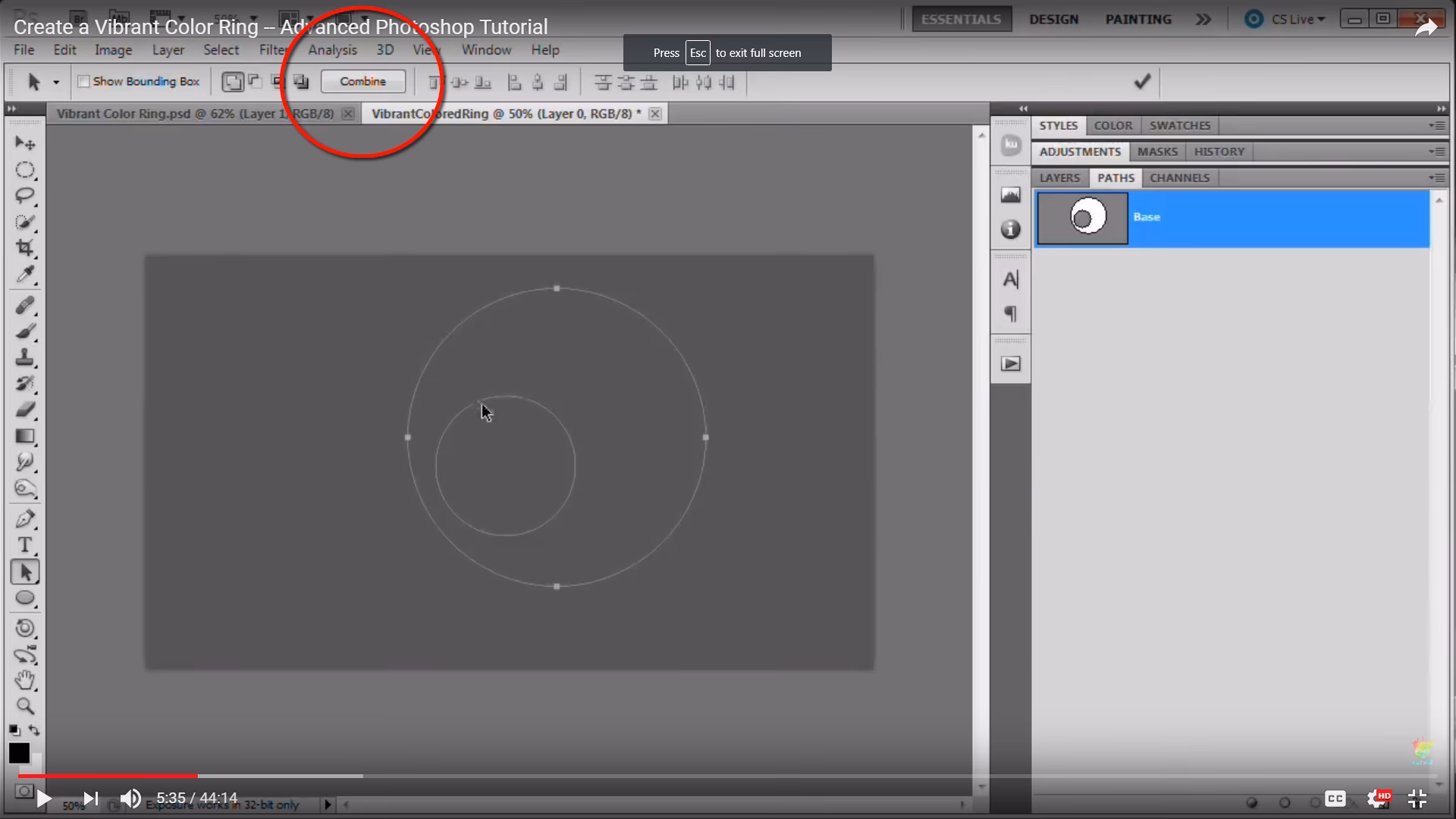Select the Gradient tool
1456x819 pixels.
(x=26, y=435)
